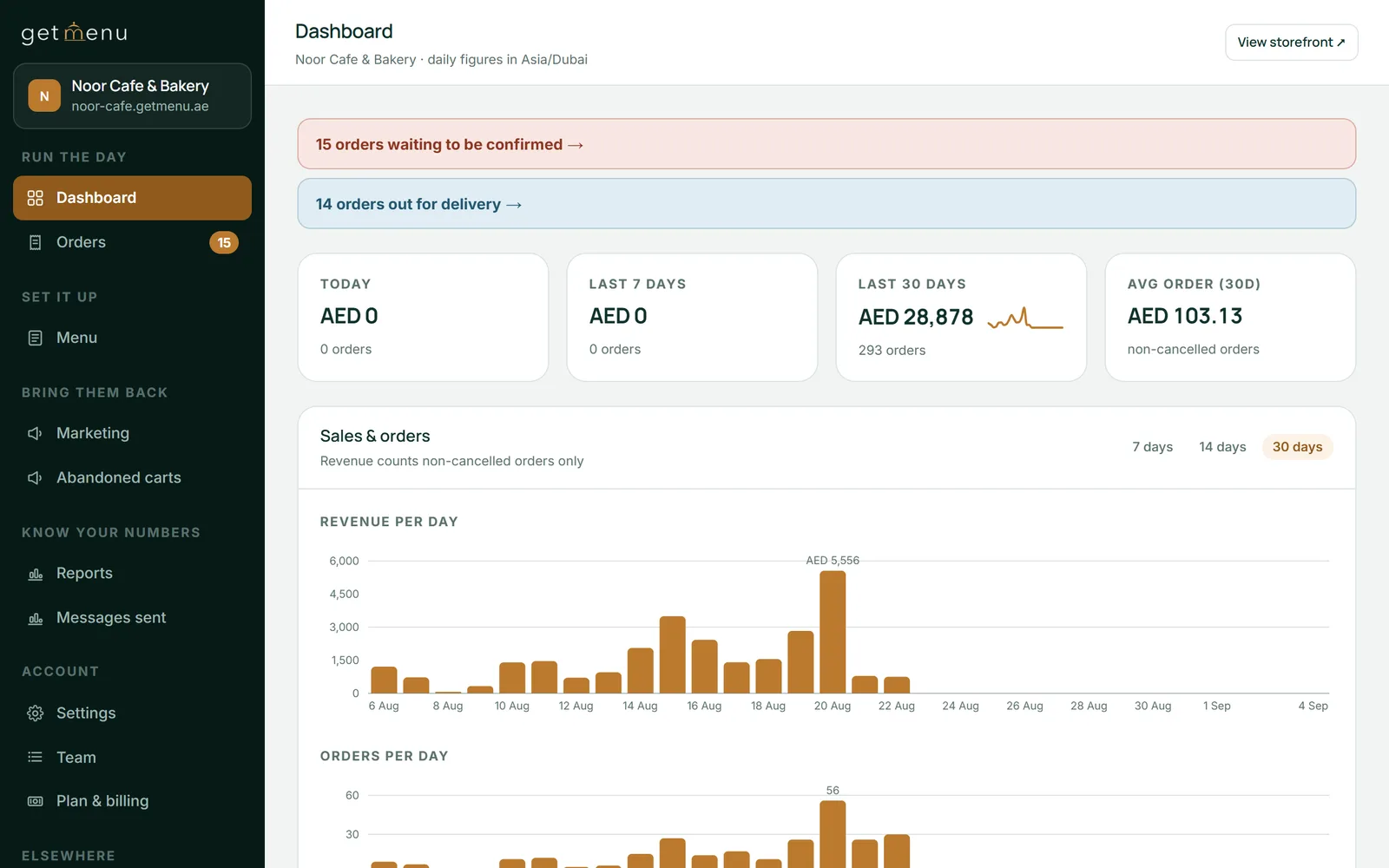Open Messages sent page

tap(132, 618)
